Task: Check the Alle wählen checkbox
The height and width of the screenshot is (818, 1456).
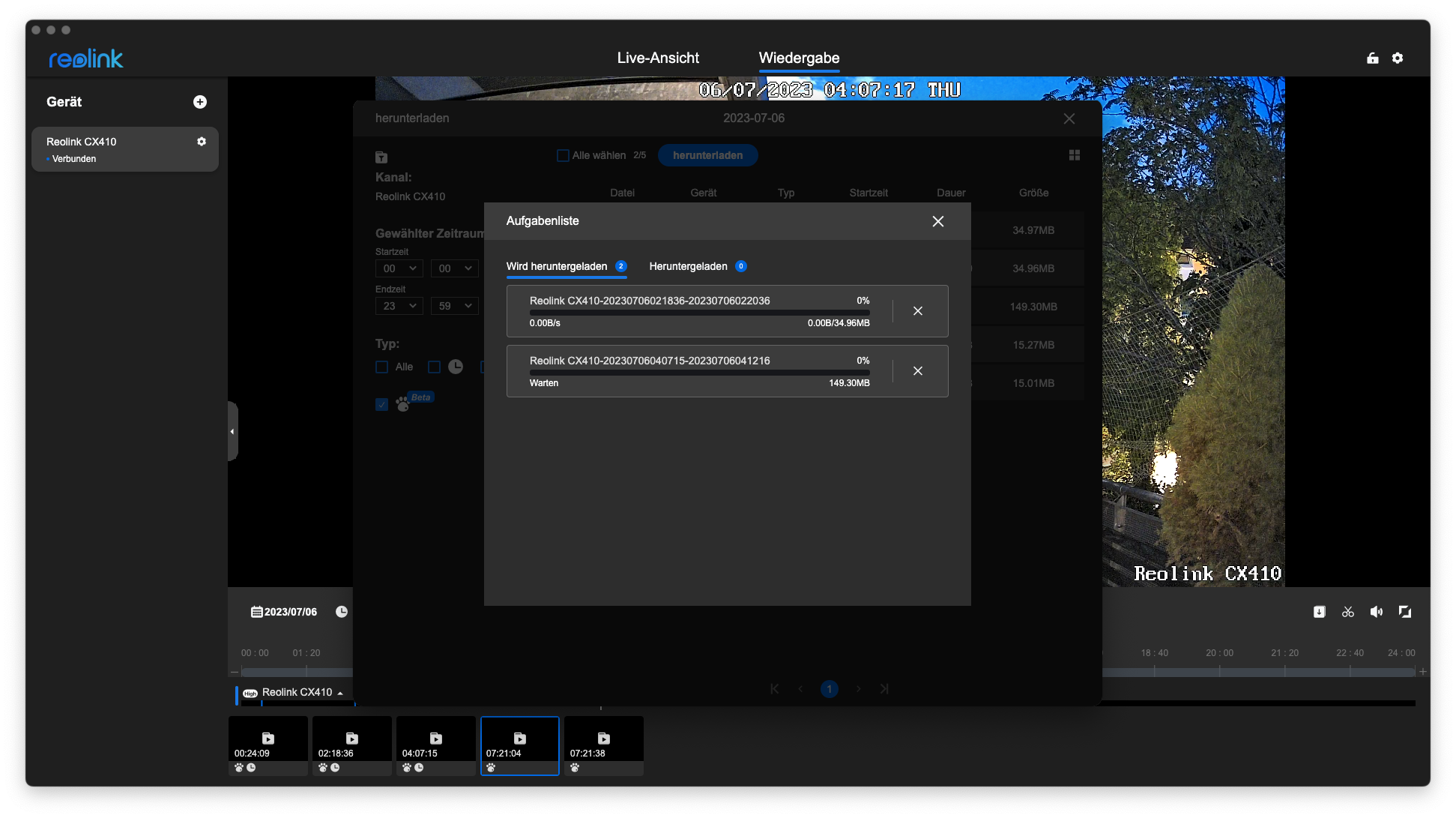Action: [563, 155]
